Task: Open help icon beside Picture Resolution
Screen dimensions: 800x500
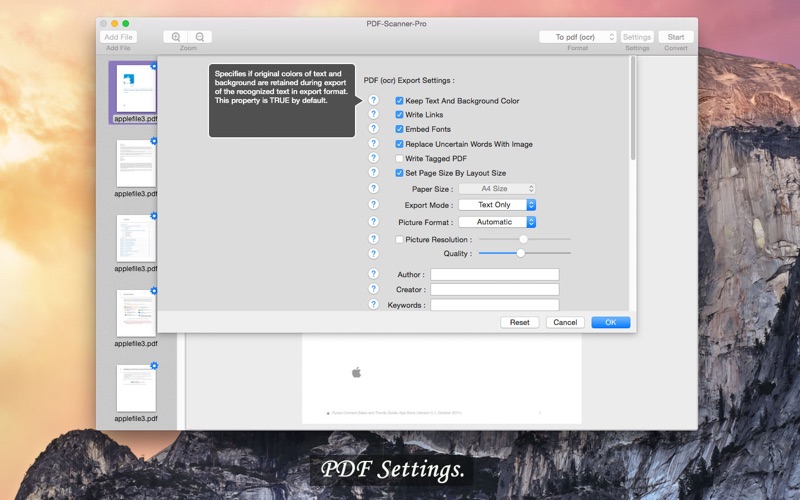Action: tap(373, 239)
